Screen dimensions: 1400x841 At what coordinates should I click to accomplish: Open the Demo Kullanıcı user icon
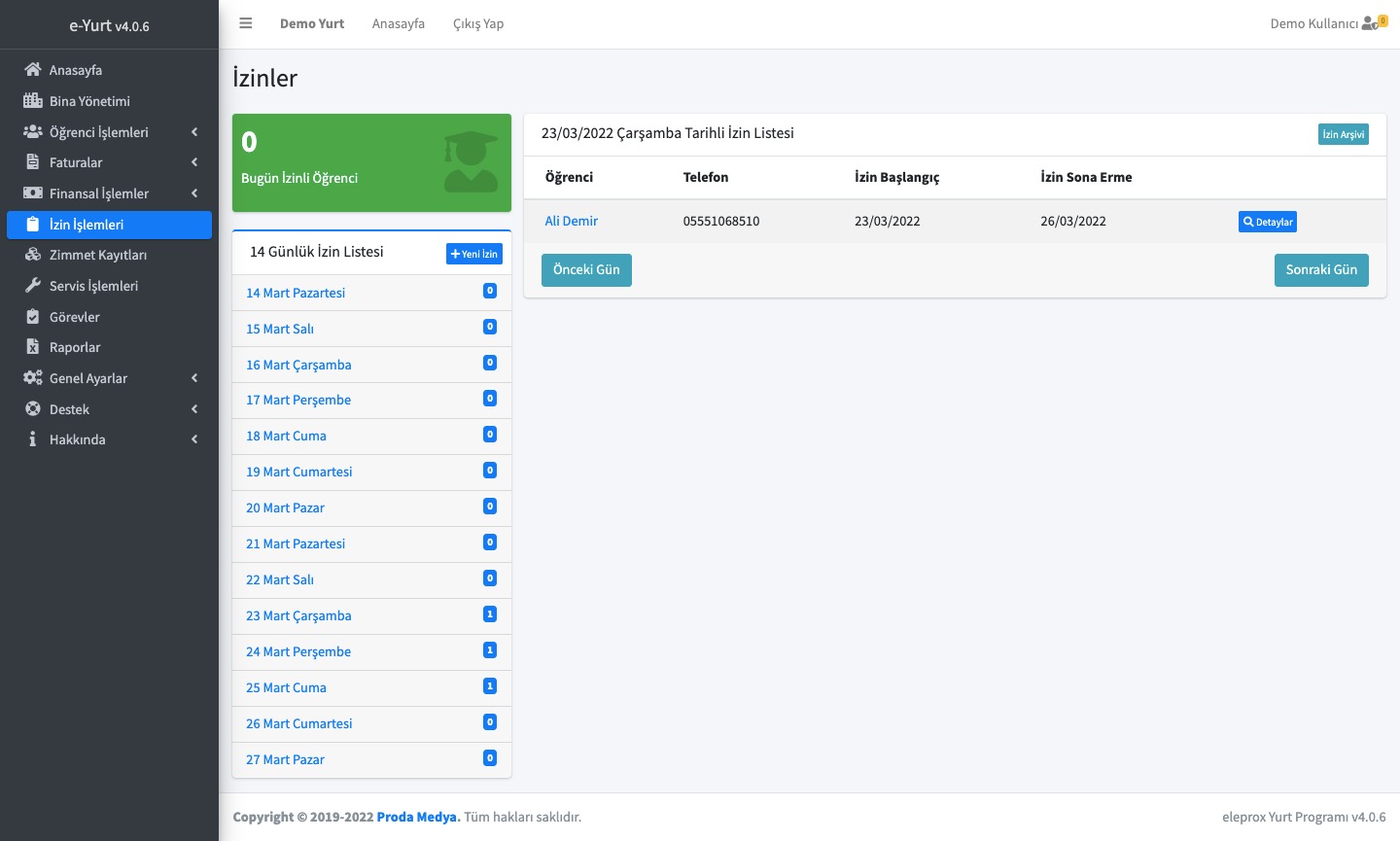pos(1372,23)
